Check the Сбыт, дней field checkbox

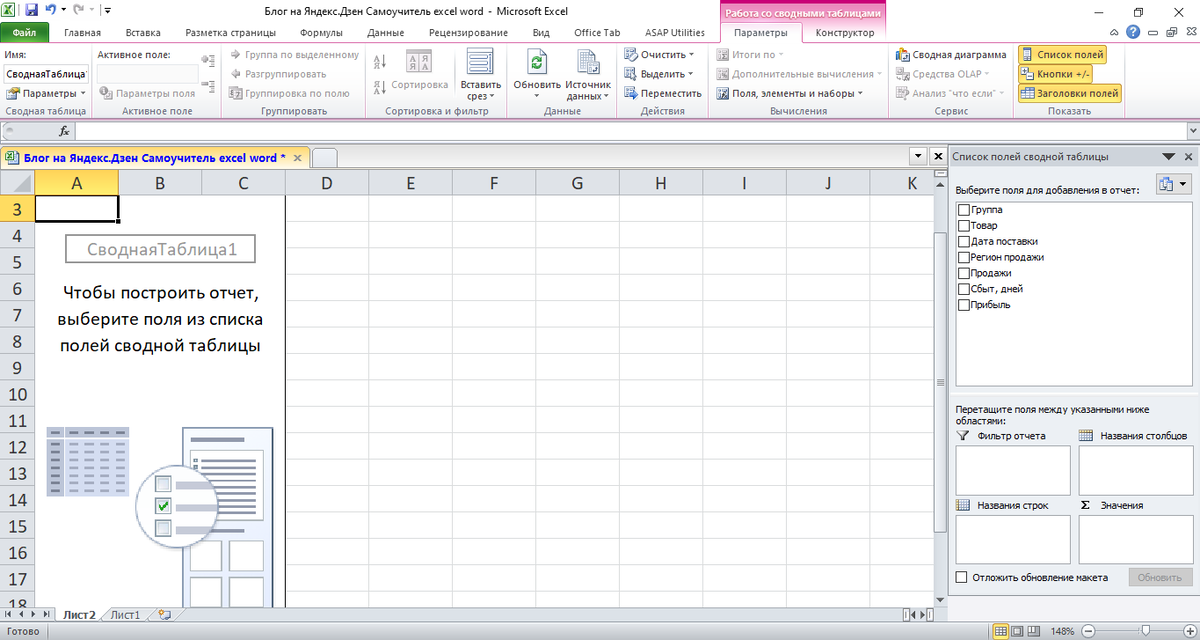tap(964, 289)
